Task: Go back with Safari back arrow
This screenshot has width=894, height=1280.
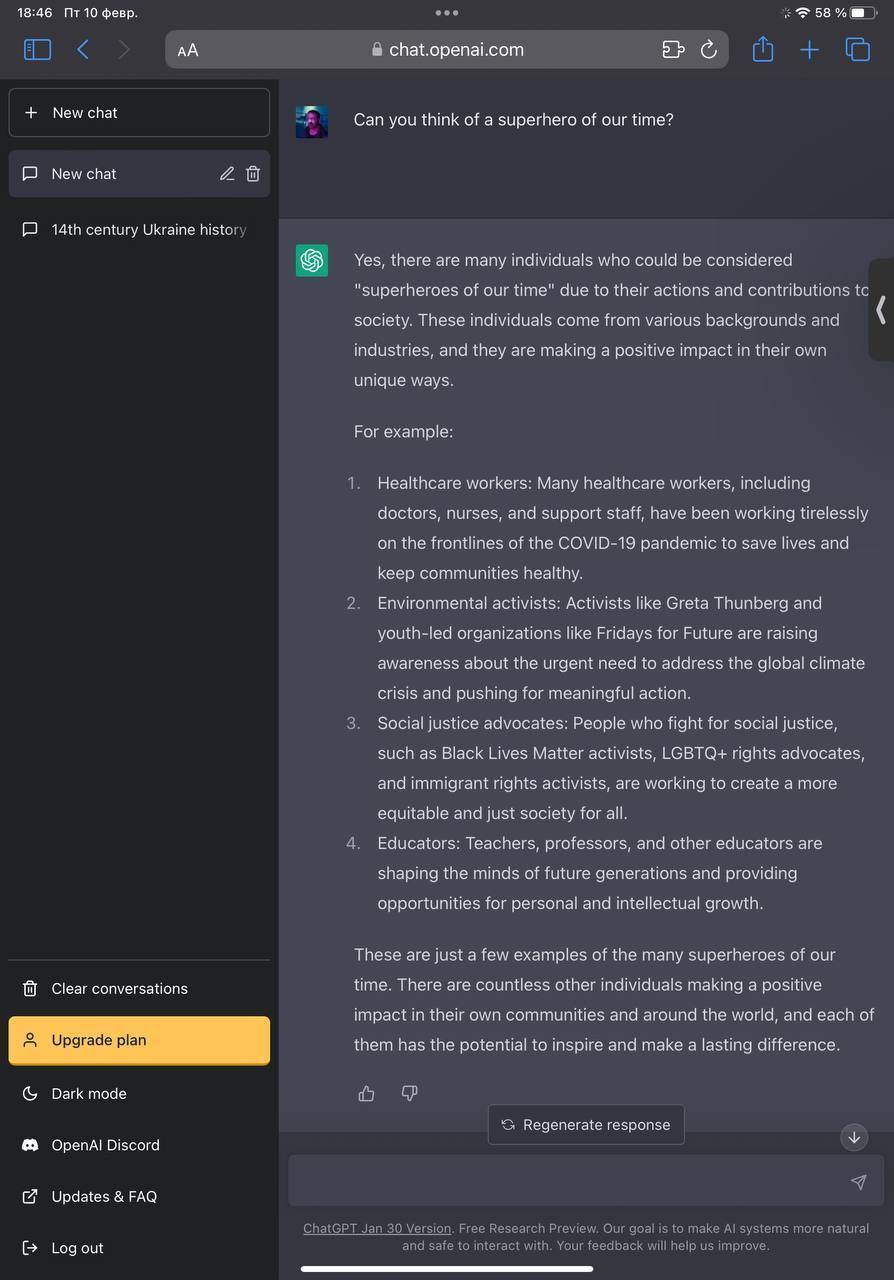Action: 83,49
